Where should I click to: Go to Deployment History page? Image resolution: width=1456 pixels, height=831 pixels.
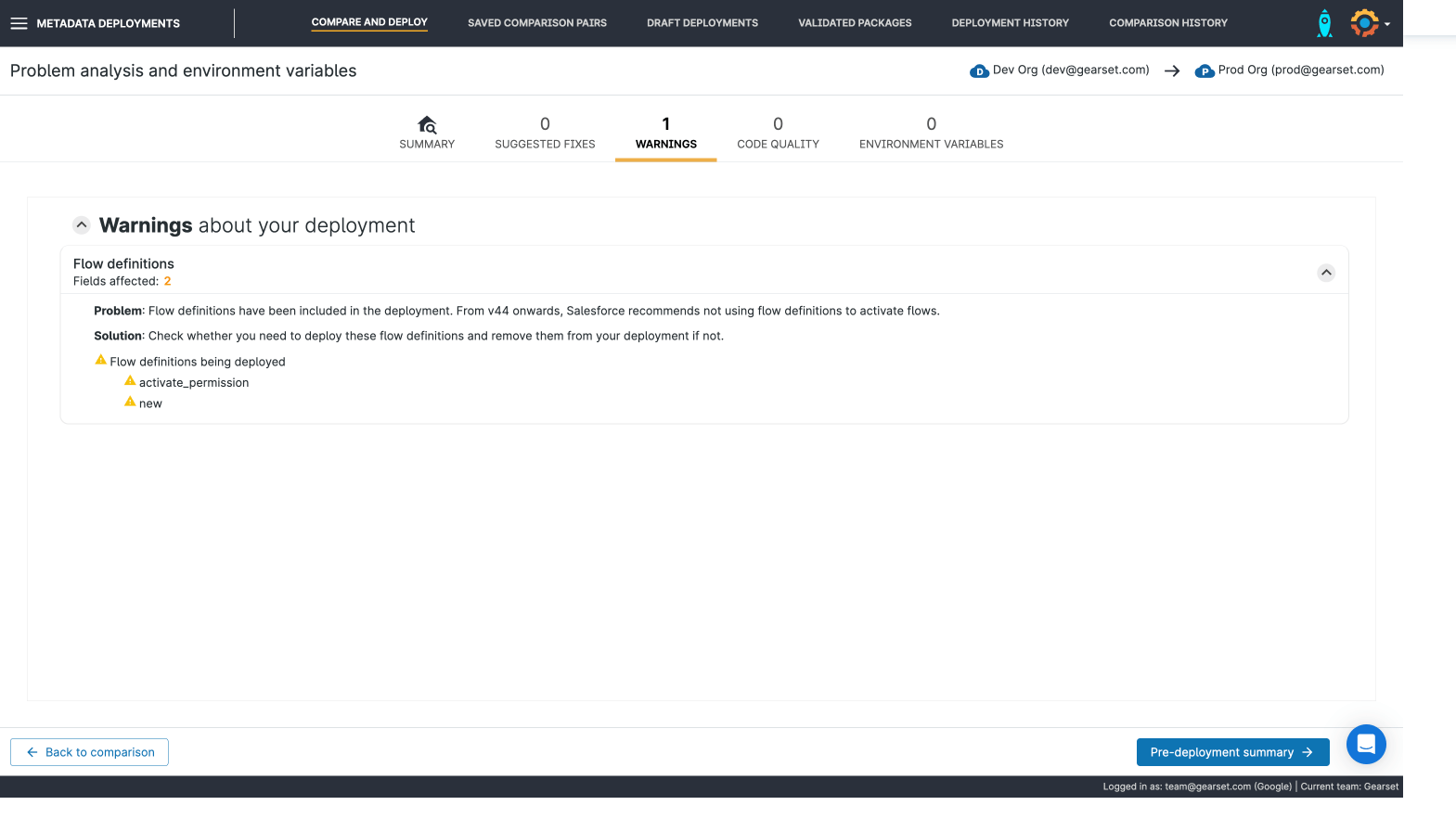1010,23
